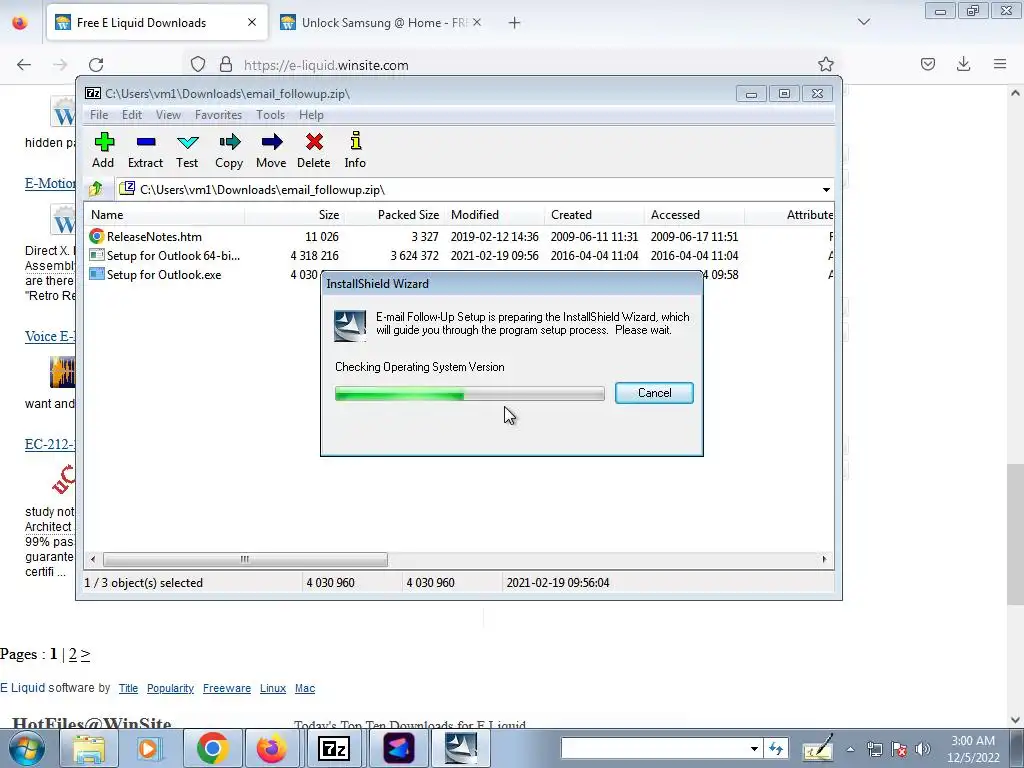Screen dimensions: 1024x768
Task: Go to page 2 link
Action: [x=72, y=654]
